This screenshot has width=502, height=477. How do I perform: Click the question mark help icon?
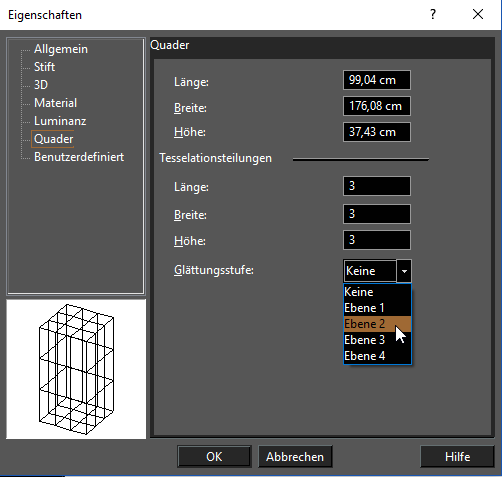click(433, 14)
